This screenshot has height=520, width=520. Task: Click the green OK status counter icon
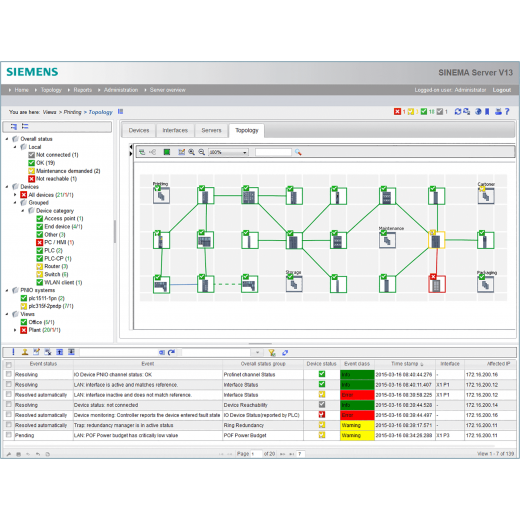[423, 112]
